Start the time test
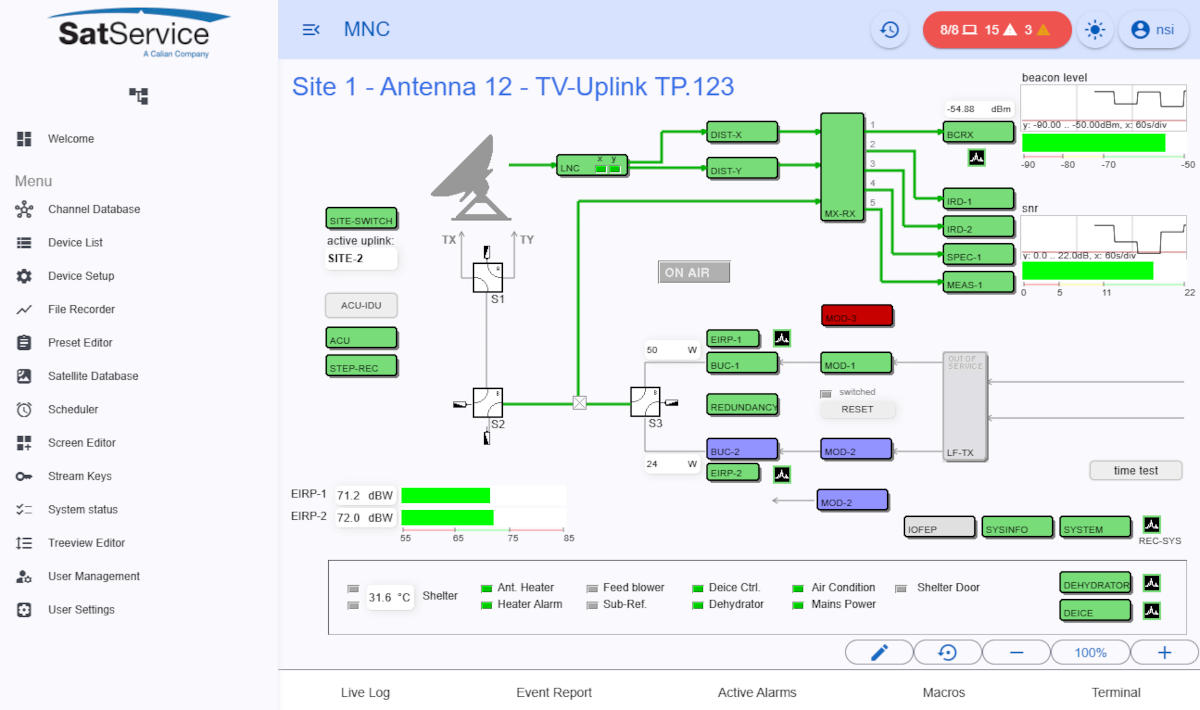 pyautogui.click(x=1136, y=470)
